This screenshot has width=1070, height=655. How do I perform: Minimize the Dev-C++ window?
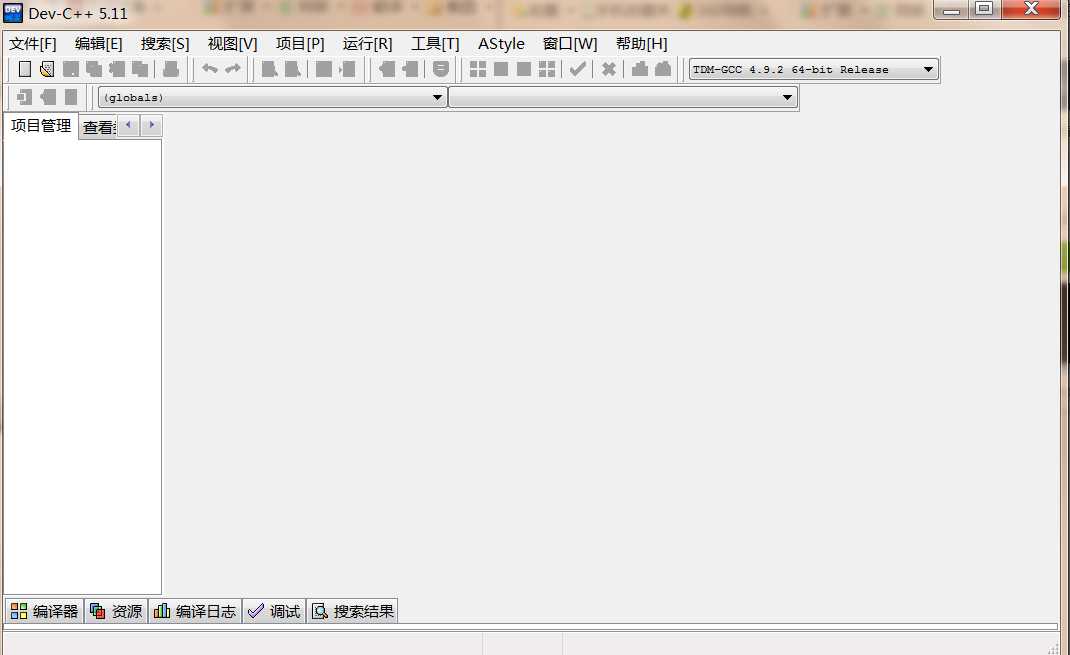coord(951,10)
